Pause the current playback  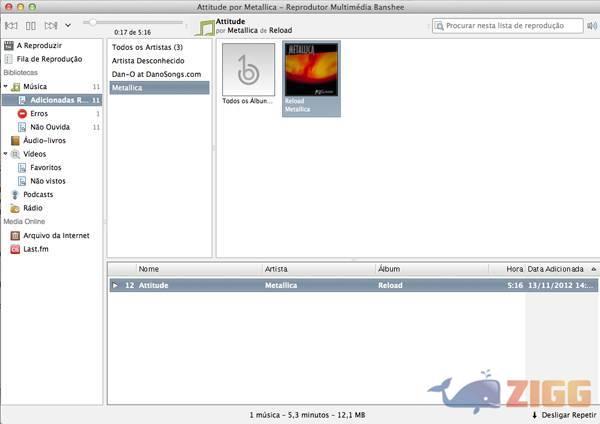[31, 26]
